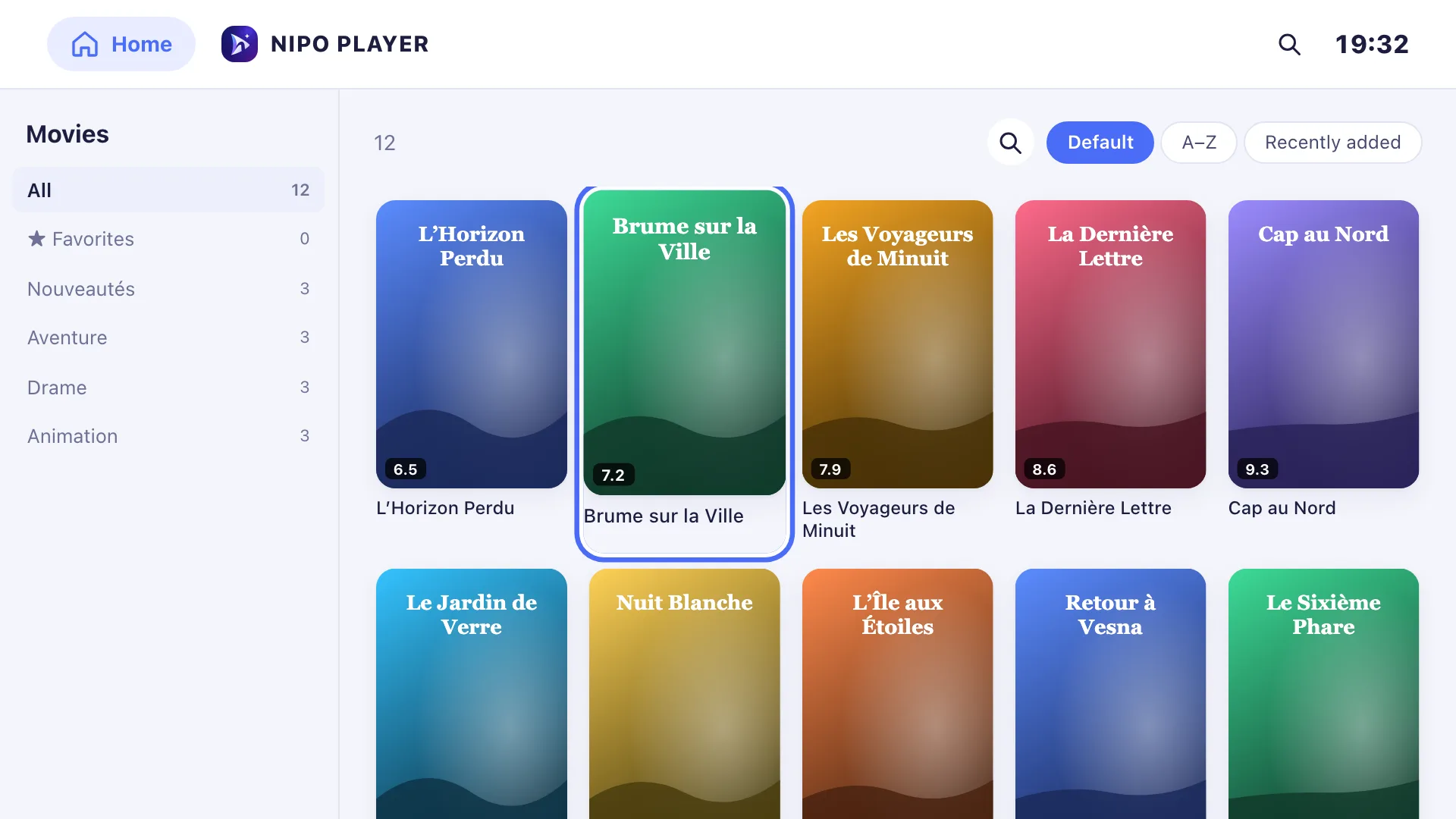Image resolution: width=1456 pixels, height=819 pixels.
Task: Click the Home house icon
Action: (x=85, y=44)
